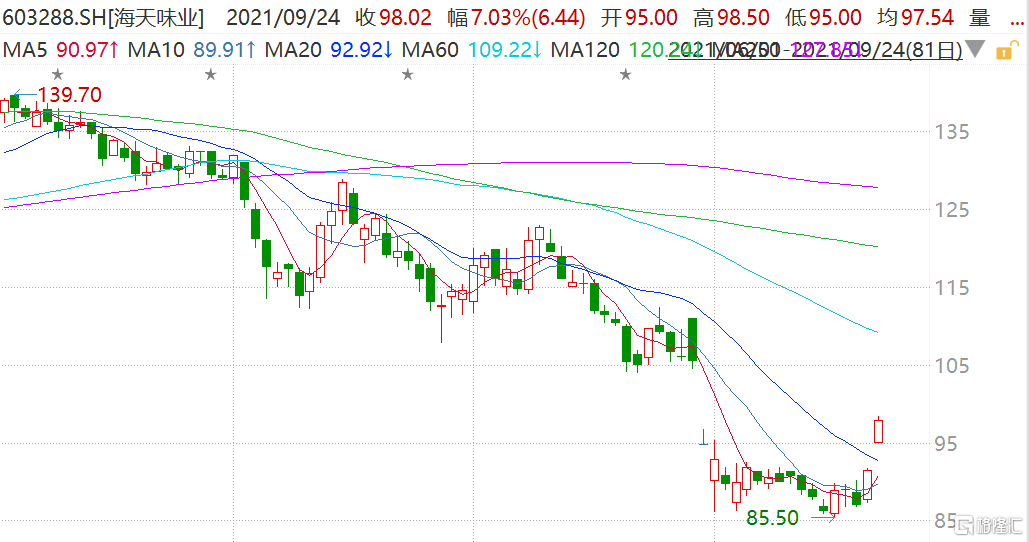This screenshot has width=1029, height=542.
Task: Click the average price 均97.54
Action: pos(915,18)
